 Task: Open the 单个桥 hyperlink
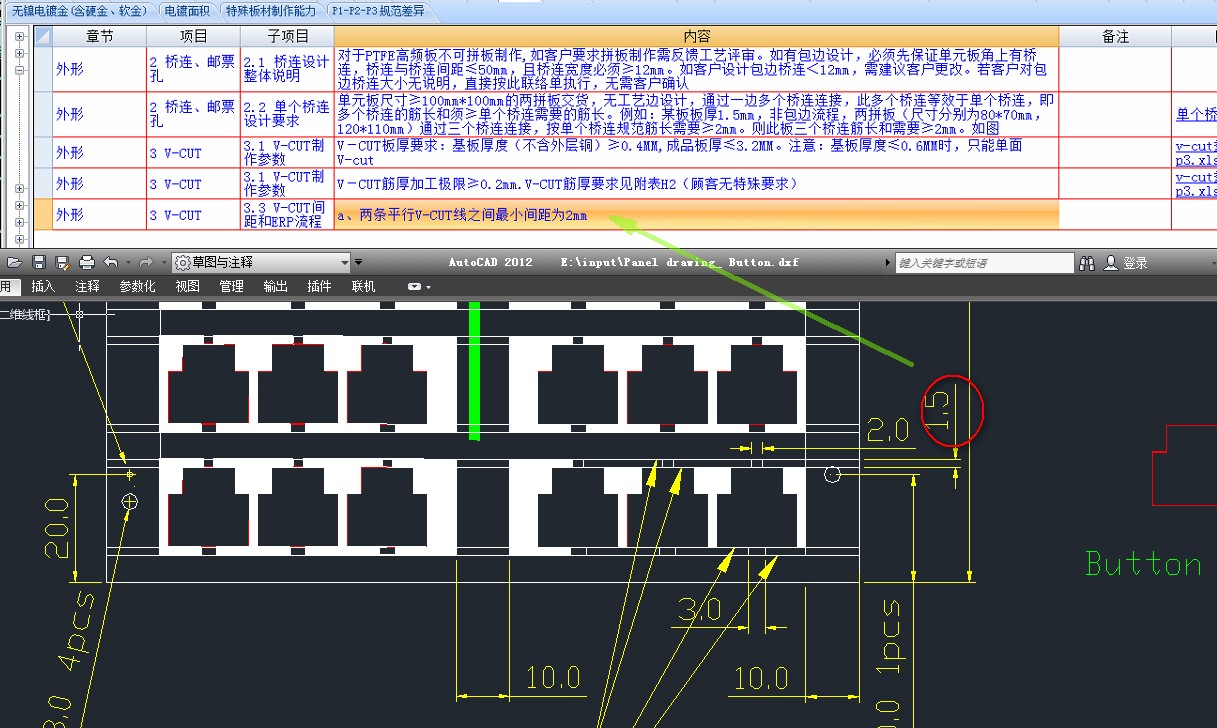tap(1196, 115)
